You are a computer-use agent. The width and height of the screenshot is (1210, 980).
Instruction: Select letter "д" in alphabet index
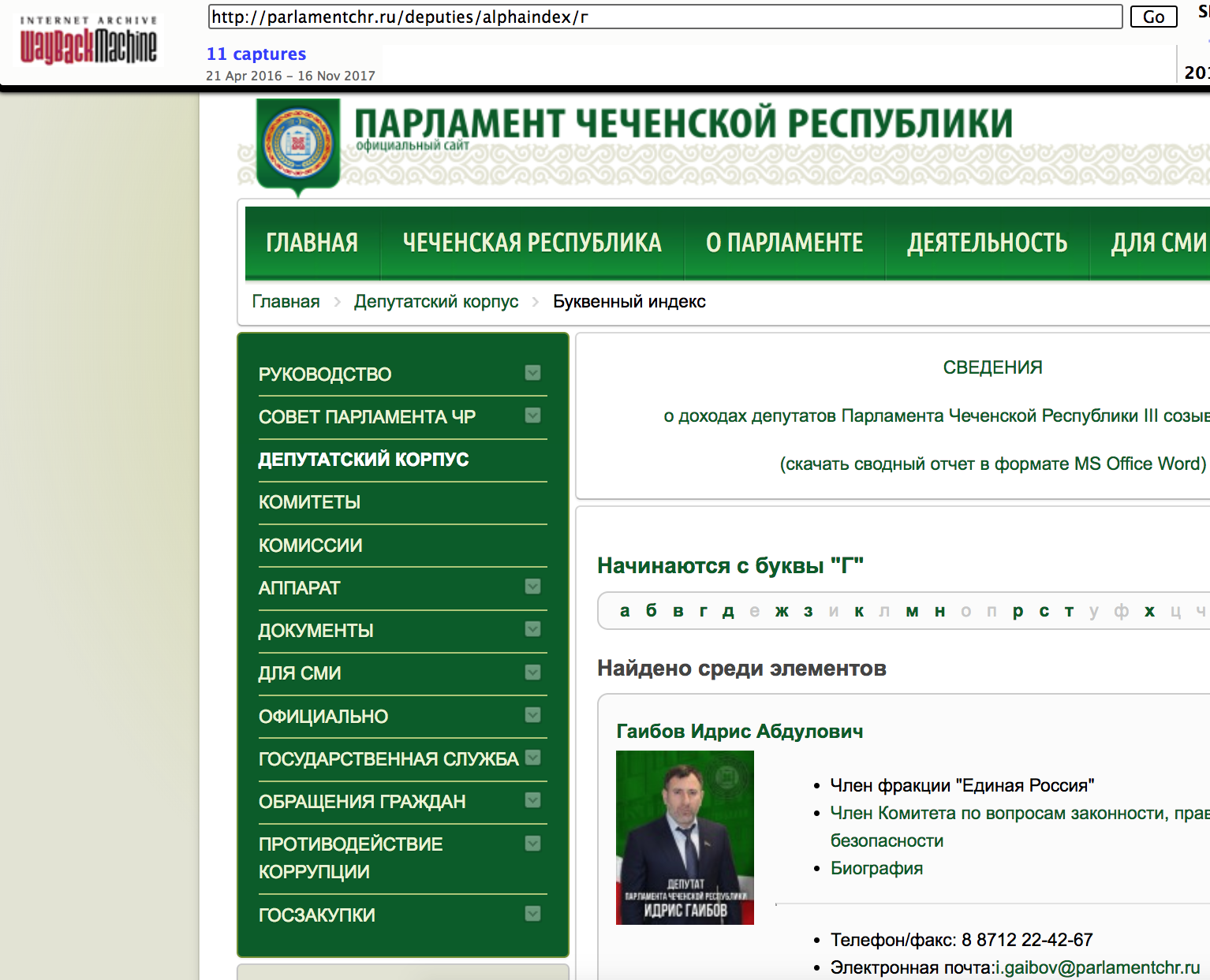click(728, 611)
